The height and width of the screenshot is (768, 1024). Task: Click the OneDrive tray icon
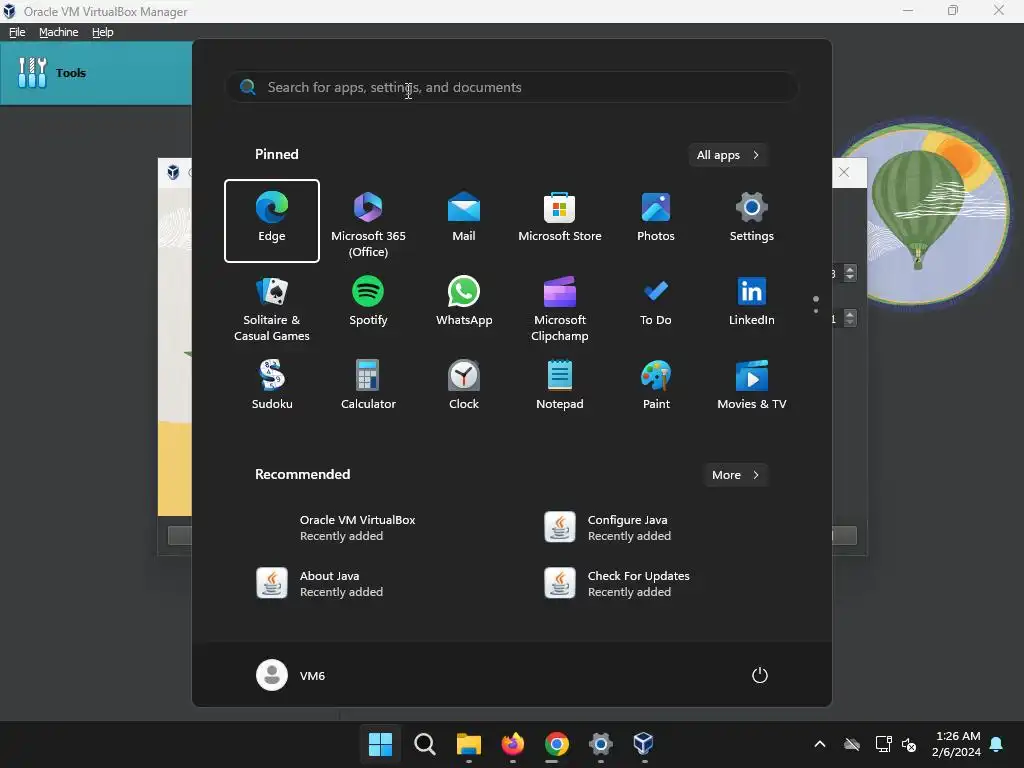coord(852,744)
